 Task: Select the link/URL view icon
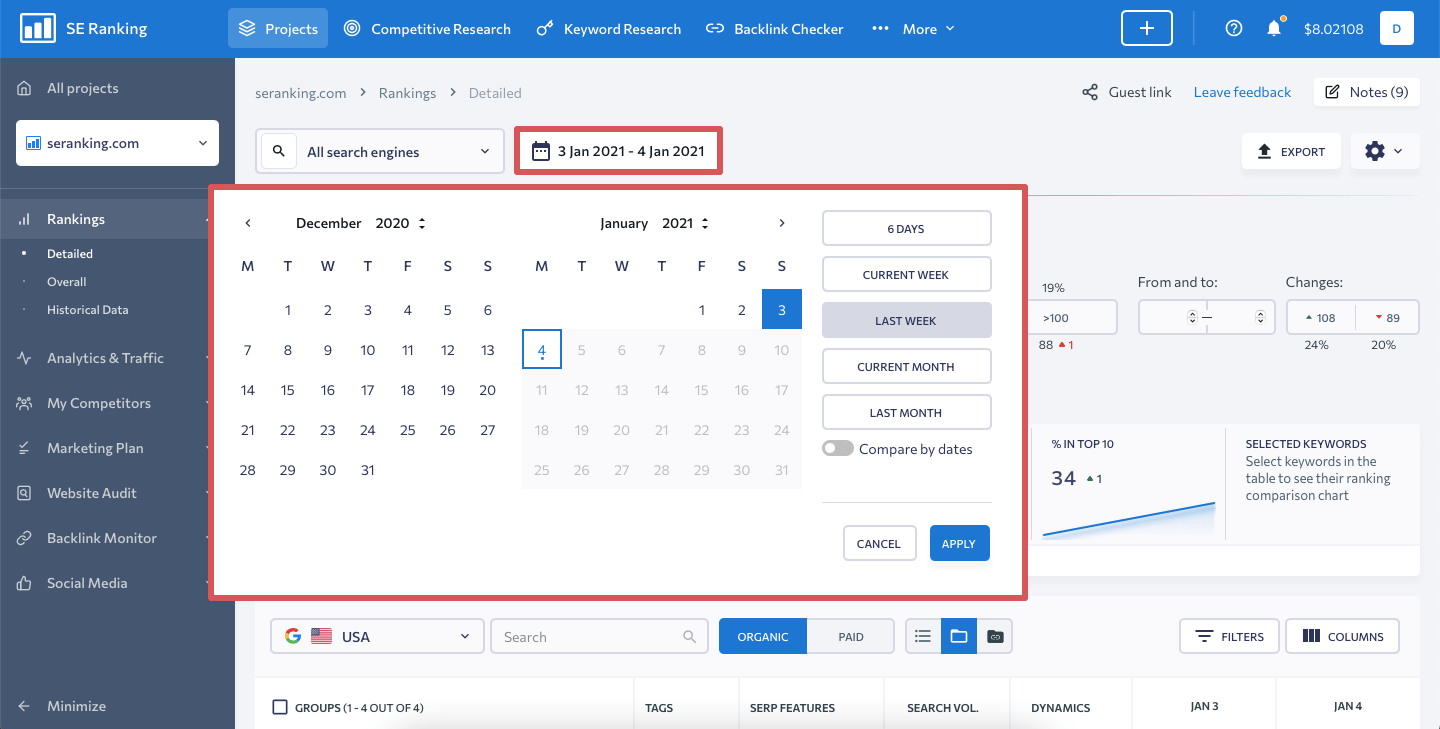[x=995, y=636]
